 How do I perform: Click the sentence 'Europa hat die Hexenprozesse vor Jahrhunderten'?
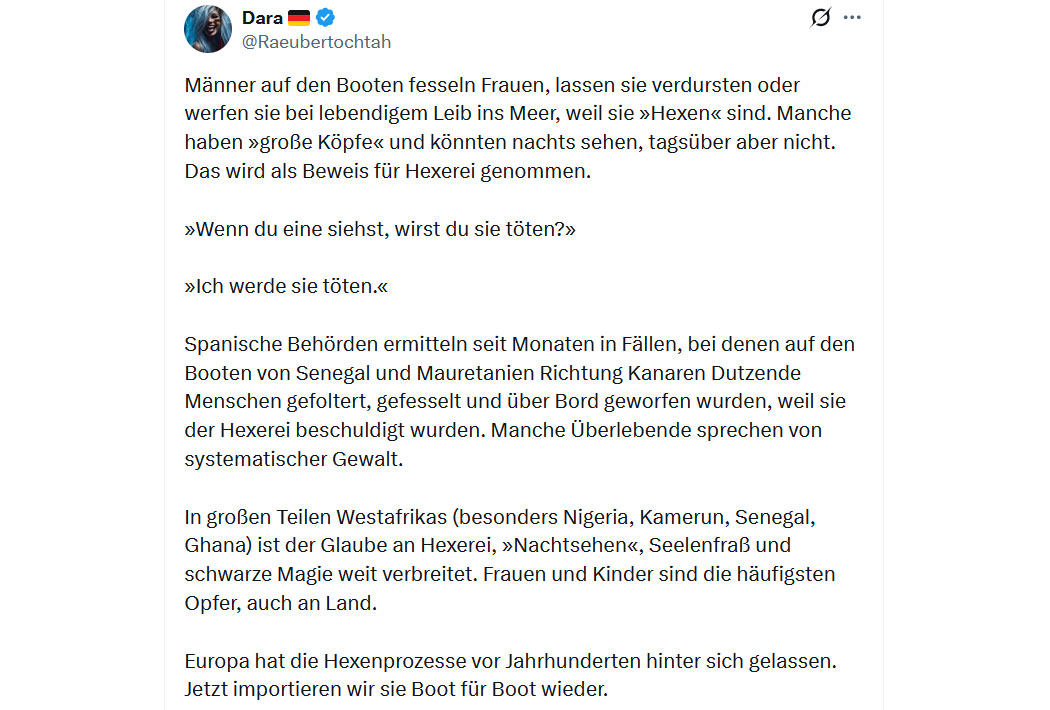pyautogui.click(x=510, y=661)
